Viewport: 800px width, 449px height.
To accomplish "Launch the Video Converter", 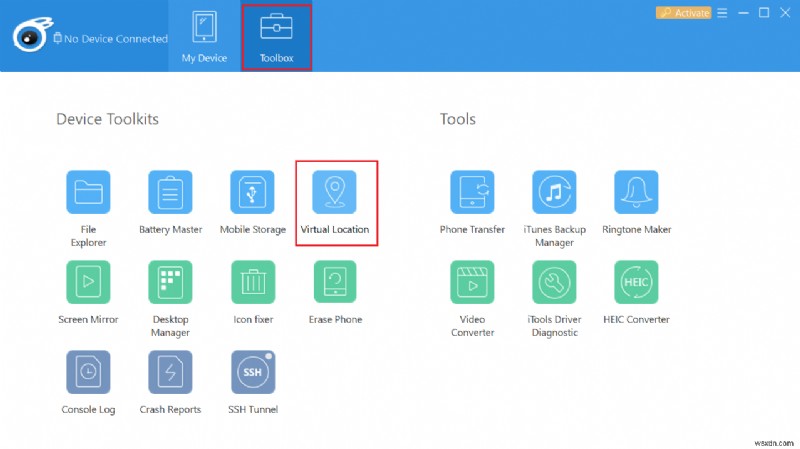I will [472, 283].
